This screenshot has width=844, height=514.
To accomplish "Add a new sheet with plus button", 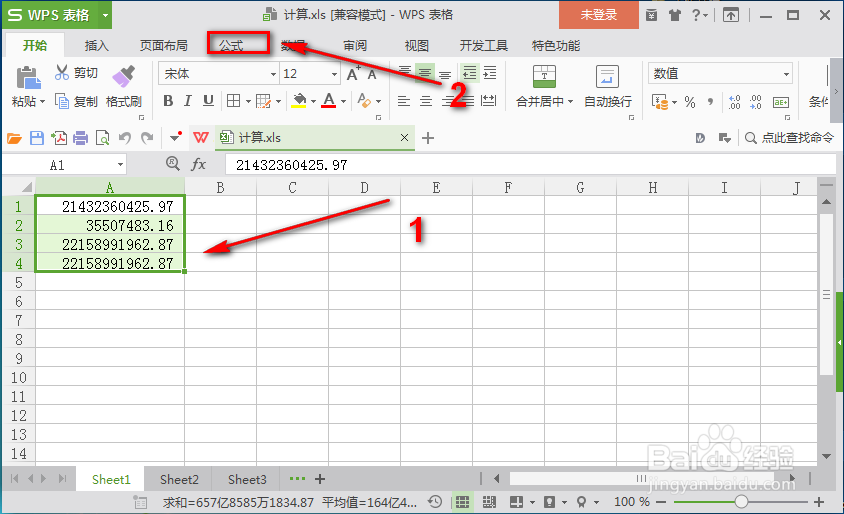I will coord(320,479).
